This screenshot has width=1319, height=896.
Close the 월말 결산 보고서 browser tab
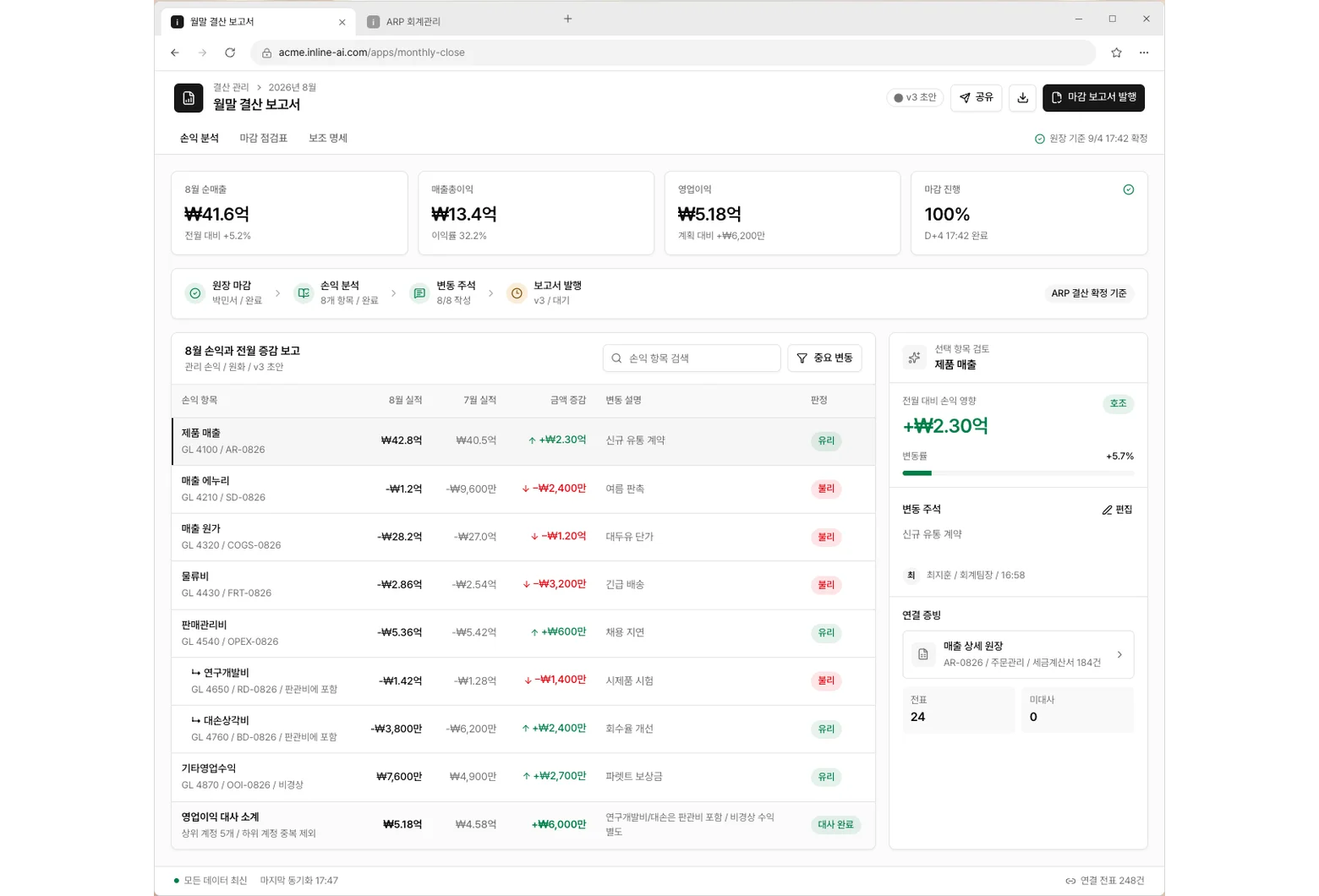click(x=342, y=22)
